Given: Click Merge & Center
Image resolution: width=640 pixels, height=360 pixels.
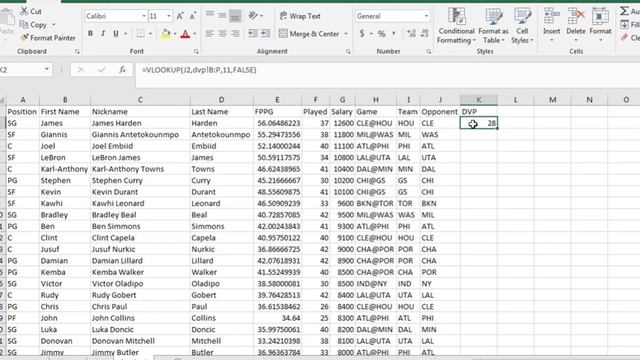Looking at the screenshot, I should [x=309, y=33].
